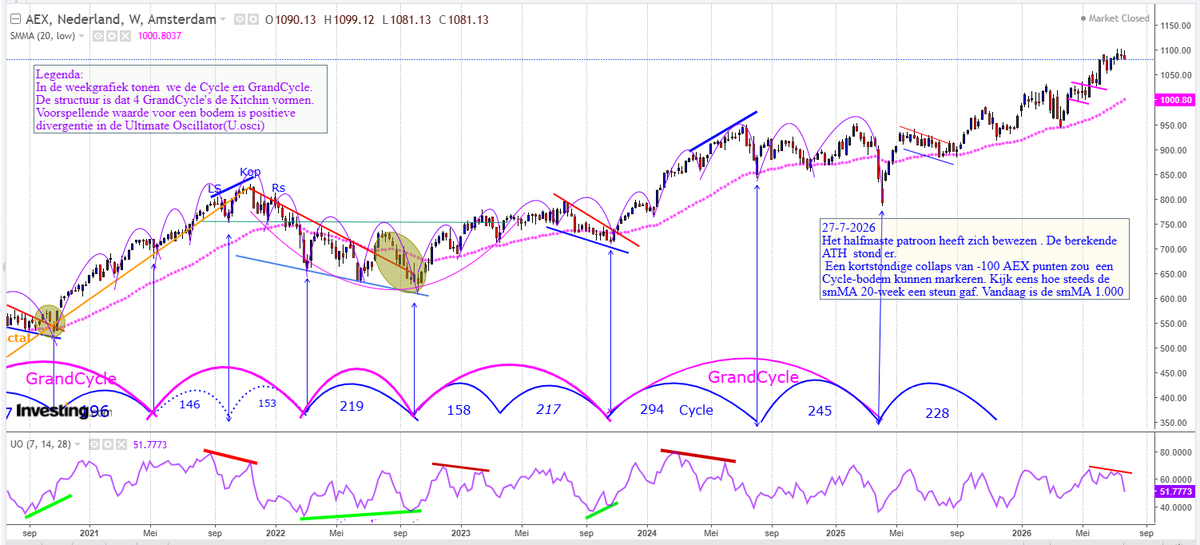This screenshot has width=1200, height=545.
Task: Select the cycle length label 228
Action: click(x=937, y=413)
